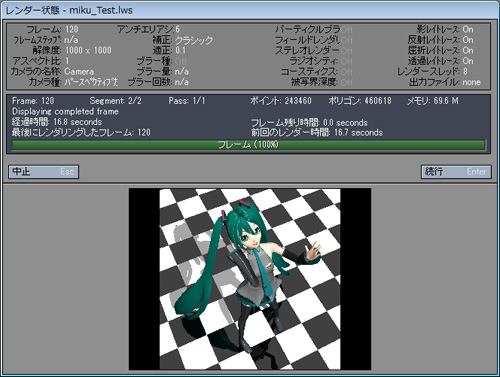
Task: Click the フレーム (100%) progress bar
Action: [248, 145]
